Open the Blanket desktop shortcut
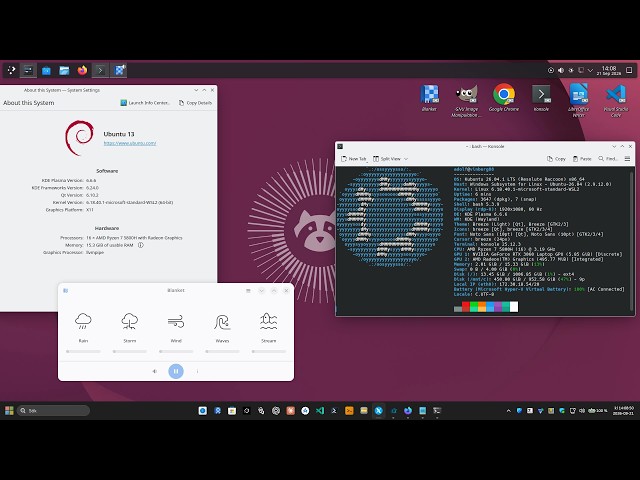Viewport: 640px width, 480px height. (x=429, y=98)
